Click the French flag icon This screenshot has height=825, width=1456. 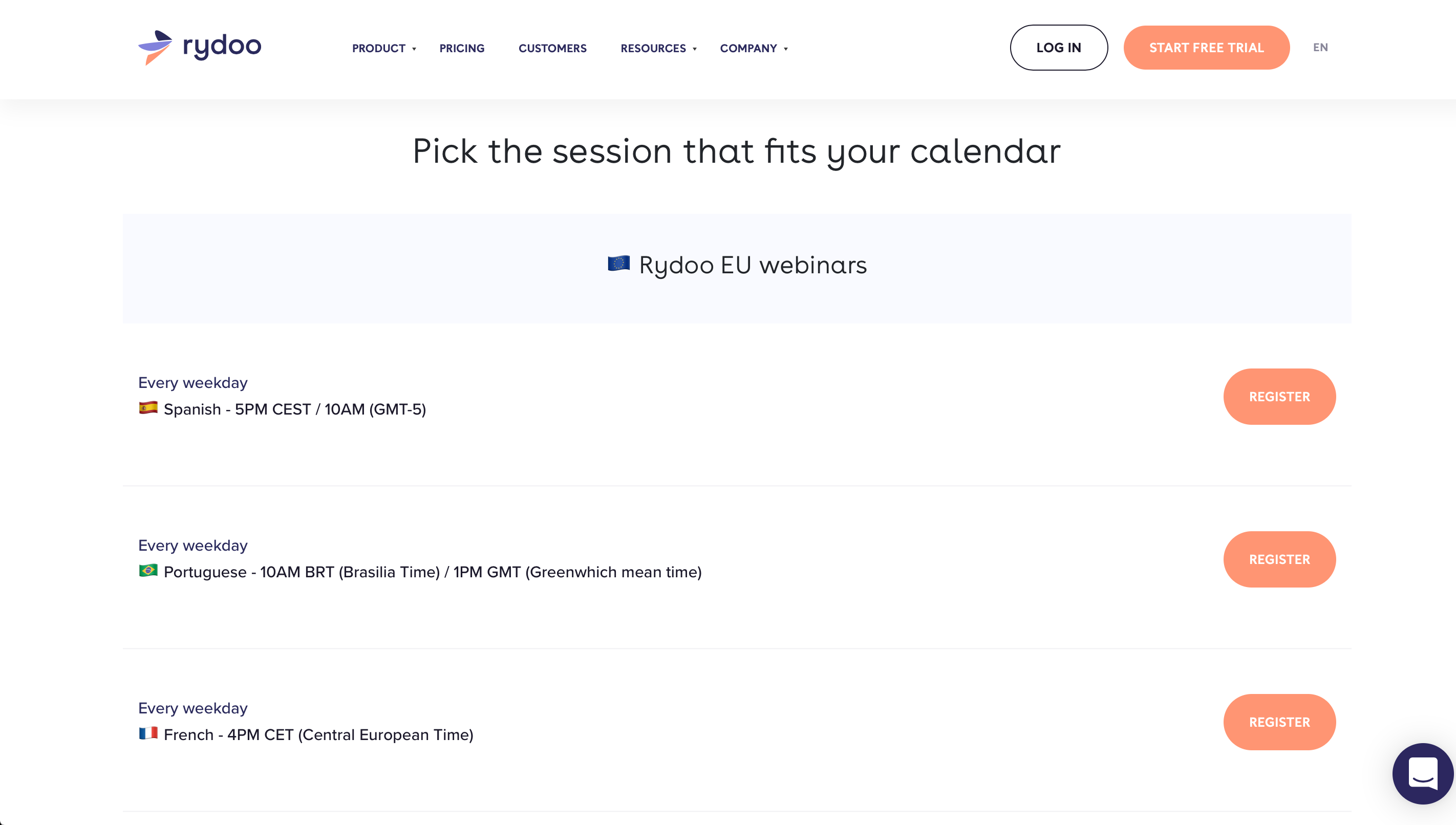148,733
